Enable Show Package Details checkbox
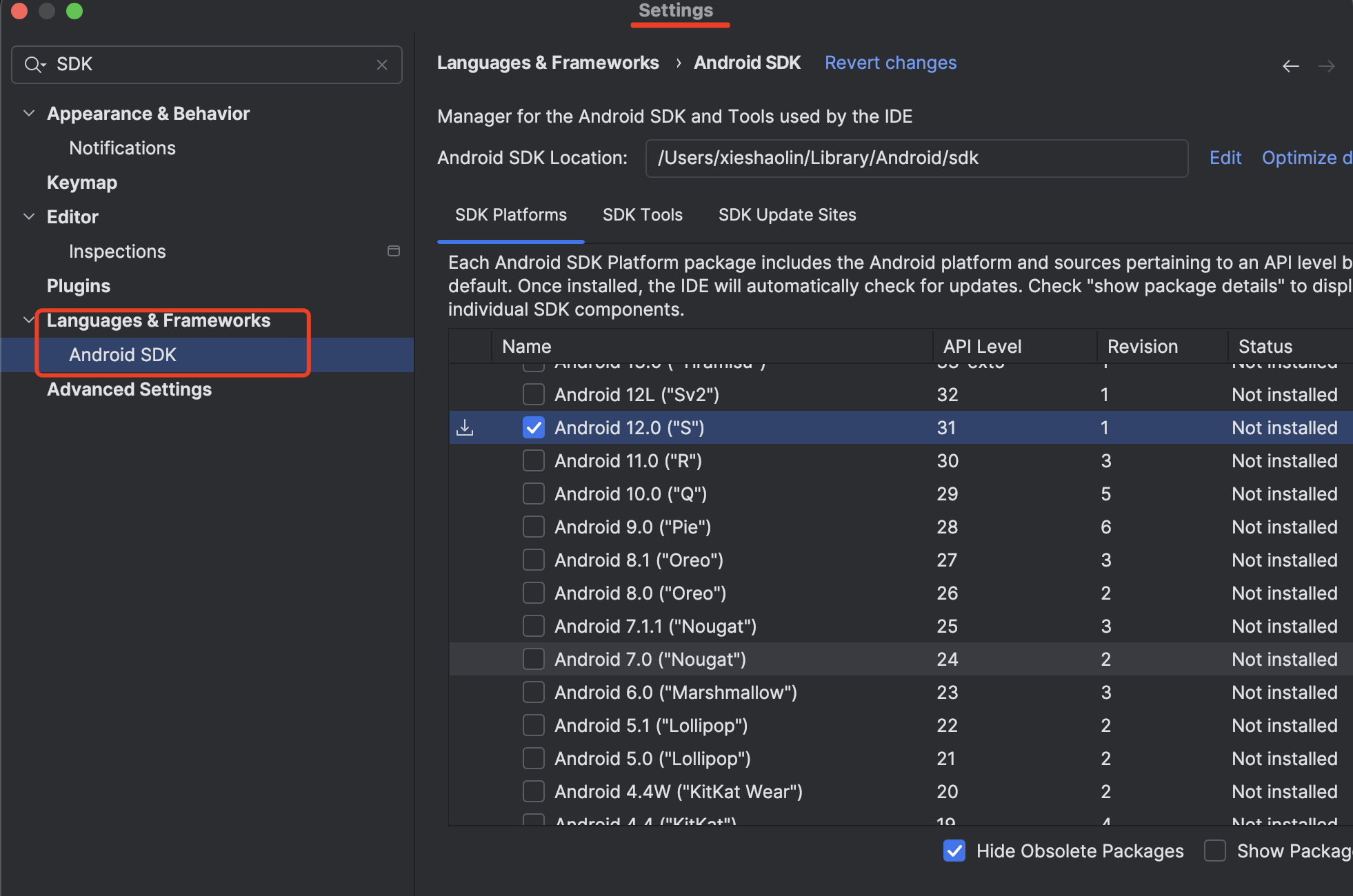 pos(1215,851)
